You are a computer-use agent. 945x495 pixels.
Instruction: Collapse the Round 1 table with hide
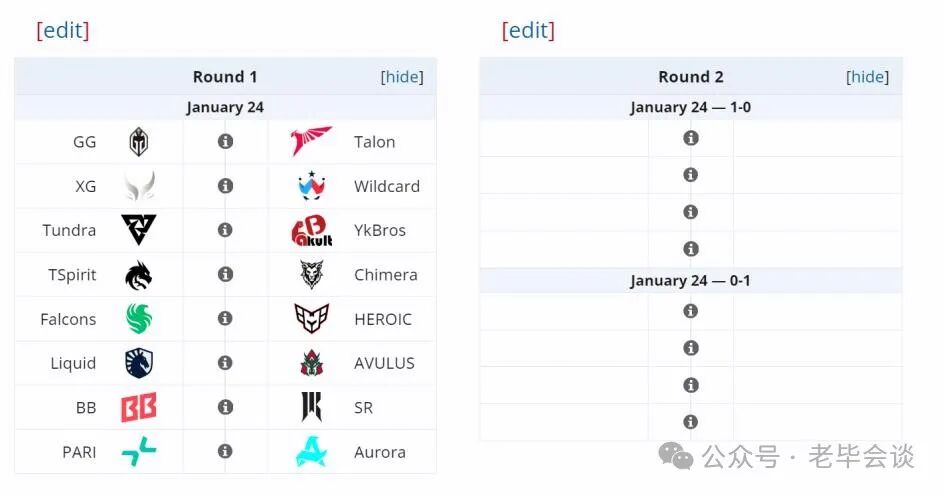(402, 77)
